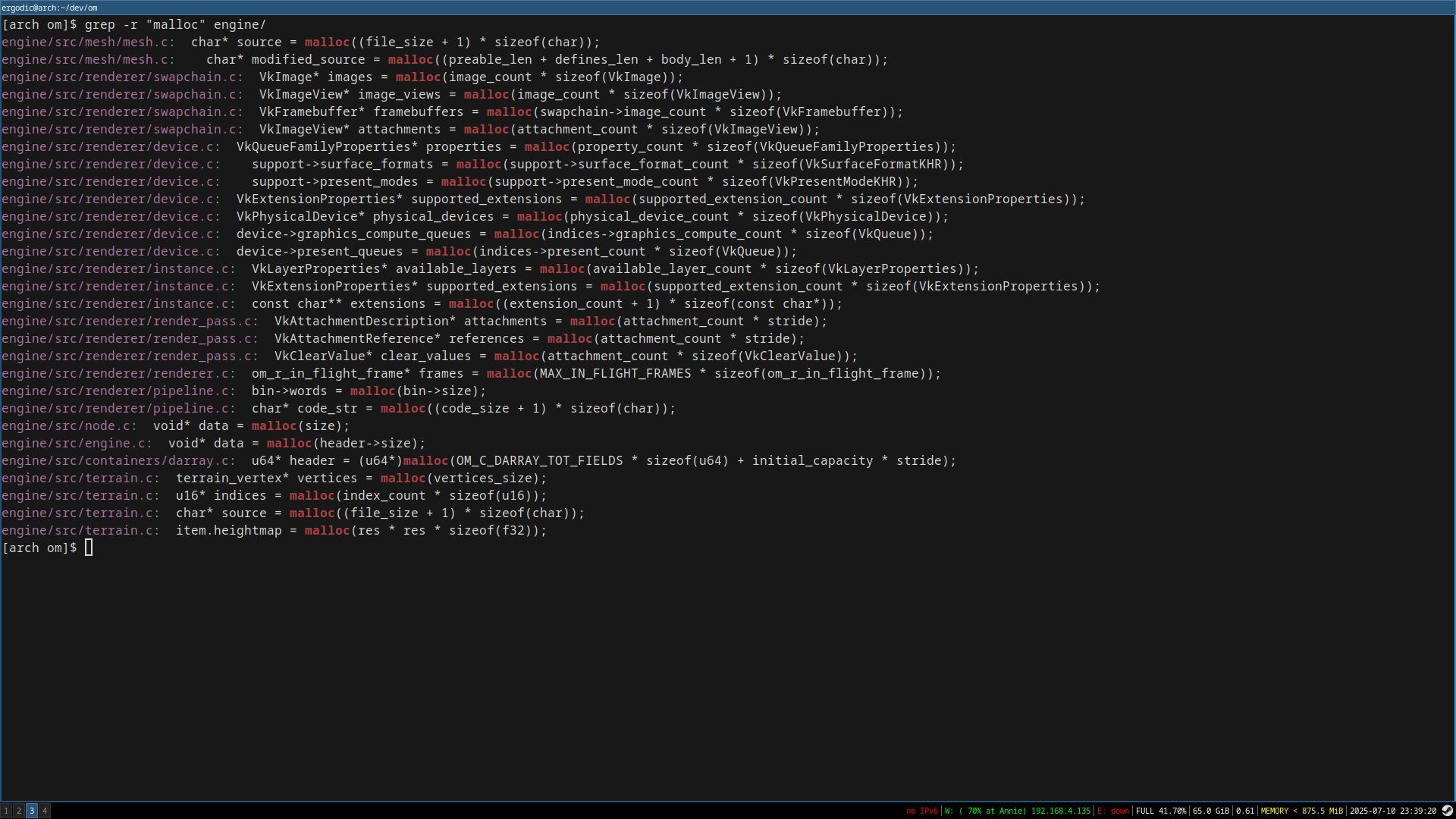This screenshot has width=1456, height=819.
Task: Click the terrain.c 'terrain_vertex* vertices' line
Action: [274, 479]
